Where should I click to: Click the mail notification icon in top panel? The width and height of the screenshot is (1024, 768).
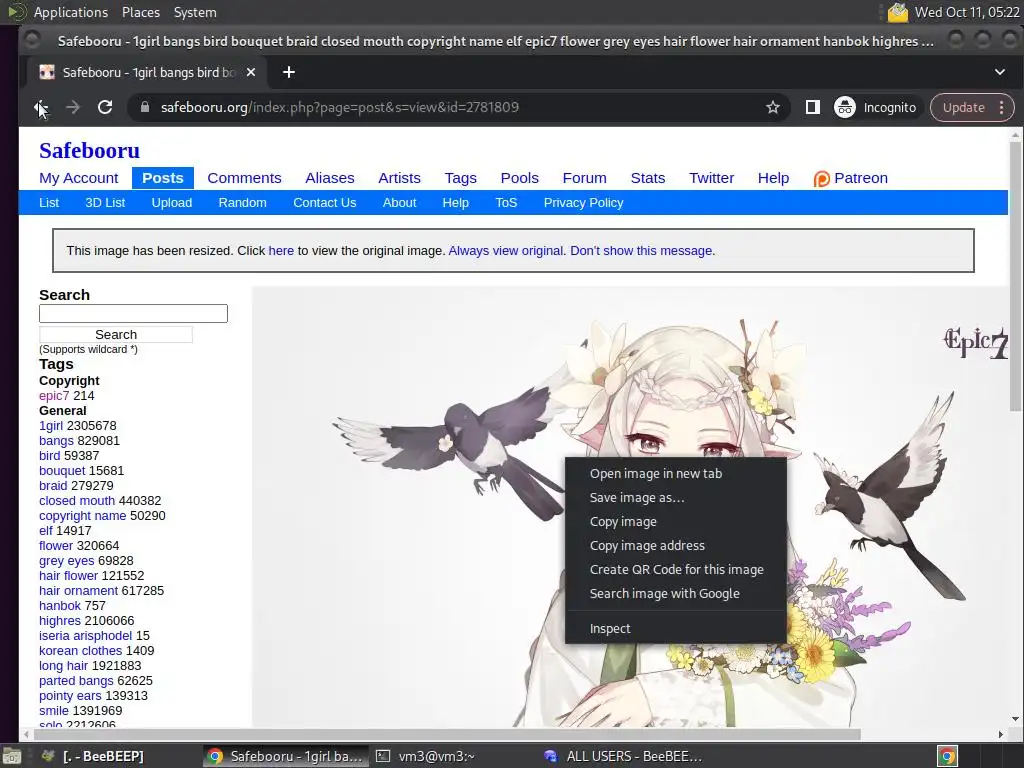click(x=898, y=12)
